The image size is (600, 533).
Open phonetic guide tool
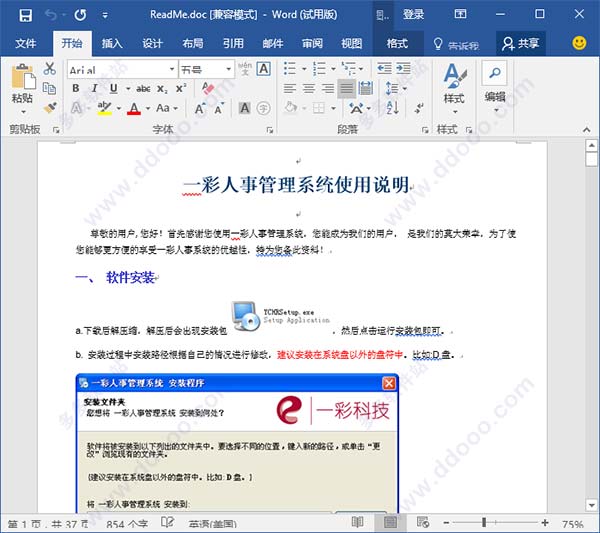click(x=245, y=69)
